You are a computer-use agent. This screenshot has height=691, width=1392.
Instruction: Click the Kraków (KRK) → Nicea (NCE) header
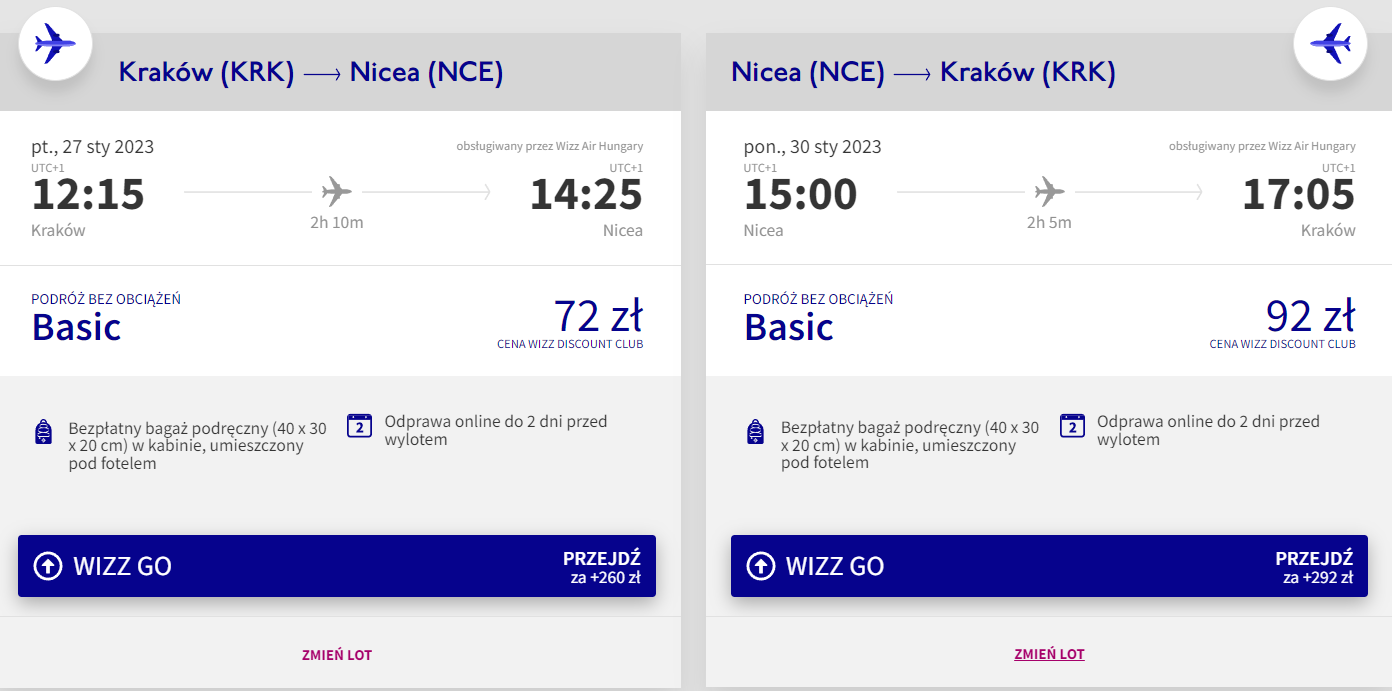coord(311,73)
